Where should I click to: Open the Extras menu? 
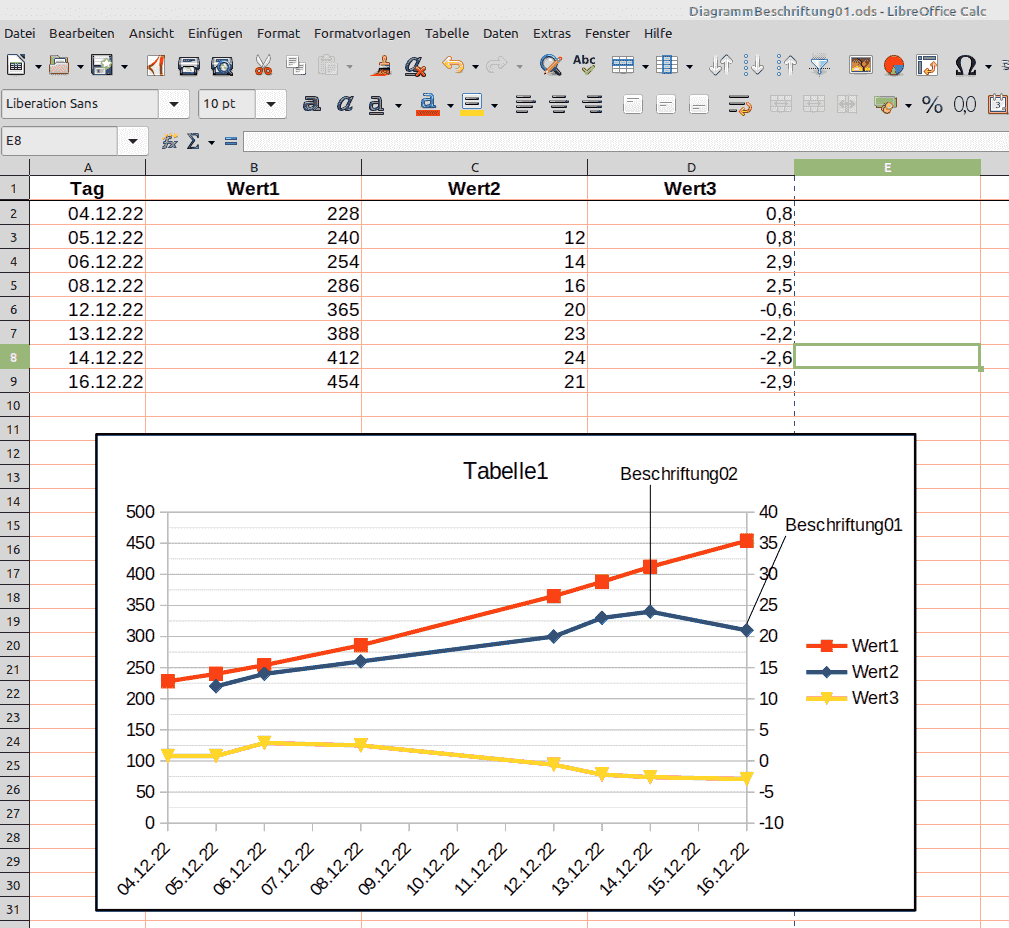click(551, 33)
